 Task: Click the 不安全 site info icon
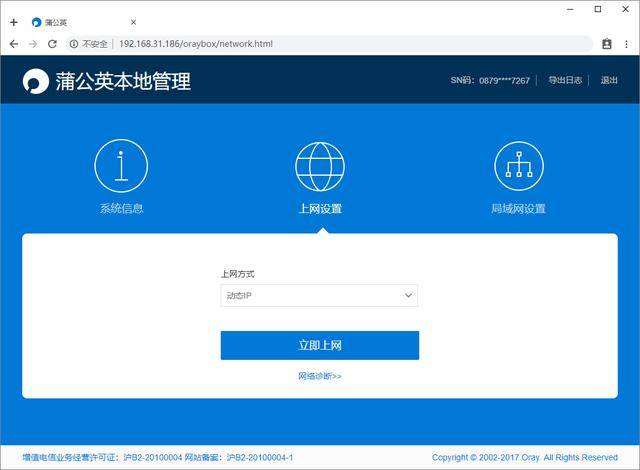coord(74,44)
